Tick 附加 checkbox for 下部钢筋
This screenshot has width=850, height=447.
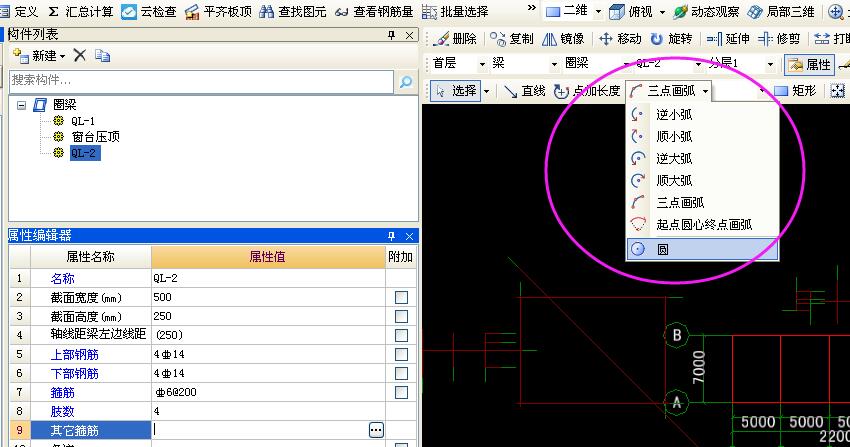401,373
